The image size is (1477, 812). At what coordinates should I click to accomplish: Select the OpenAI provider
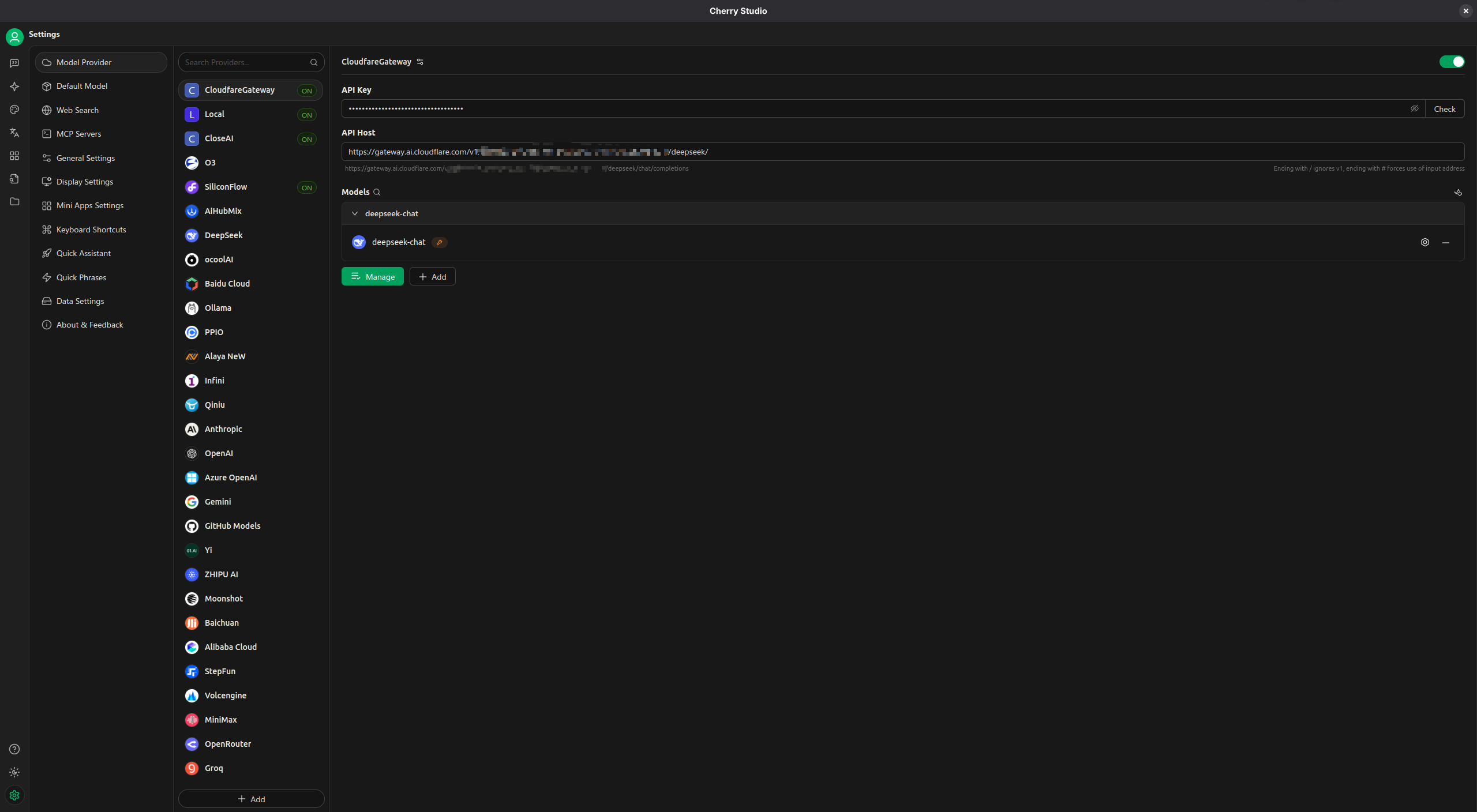[250, 453]
